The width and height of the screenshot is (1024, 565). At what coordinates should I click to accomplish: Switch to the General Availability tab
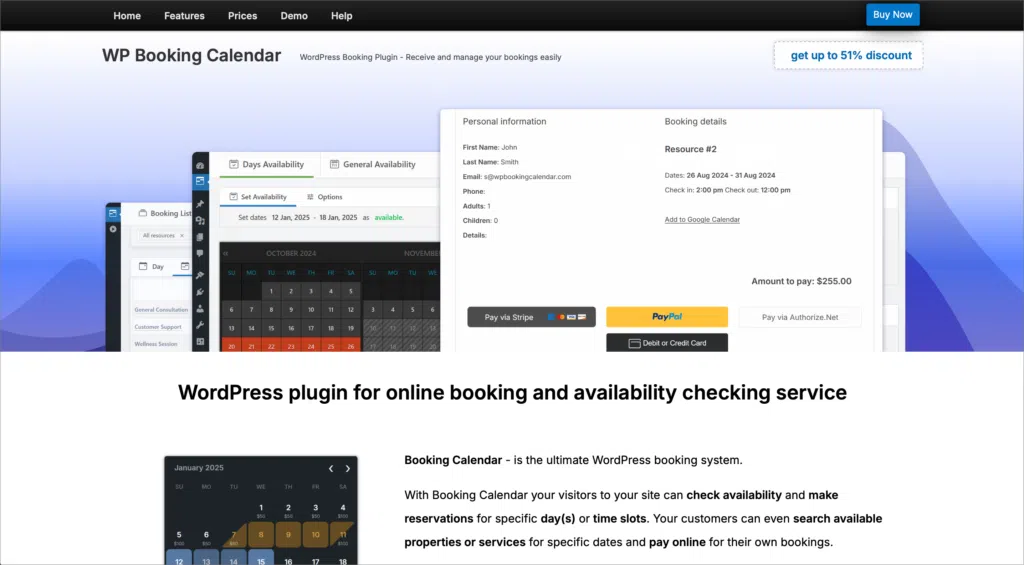click(x=373, y=165)
